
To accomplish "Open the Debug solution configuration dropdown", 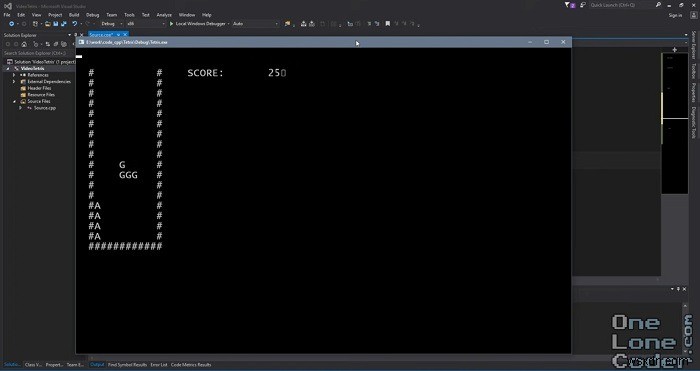I will pos(111,24).
